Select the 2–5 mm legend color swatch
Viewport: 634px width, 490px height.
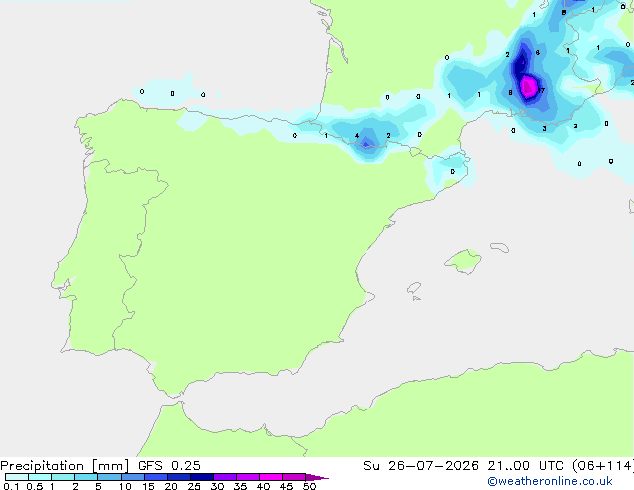[86, 477]
